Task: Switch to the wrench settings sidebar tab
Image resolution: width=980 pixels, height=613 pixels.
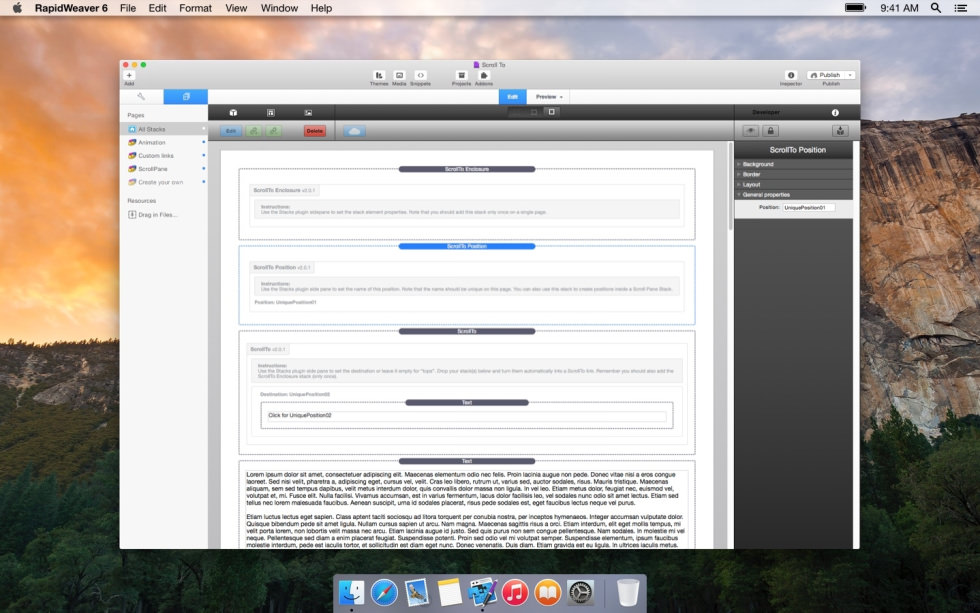Action: (x=141, y=96)
